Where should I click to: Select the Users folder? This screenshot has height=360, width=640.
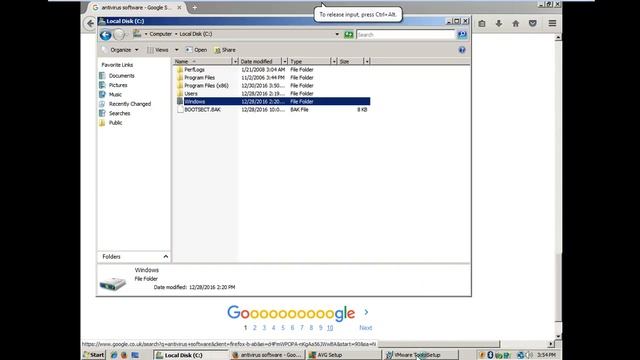point(191,93)
